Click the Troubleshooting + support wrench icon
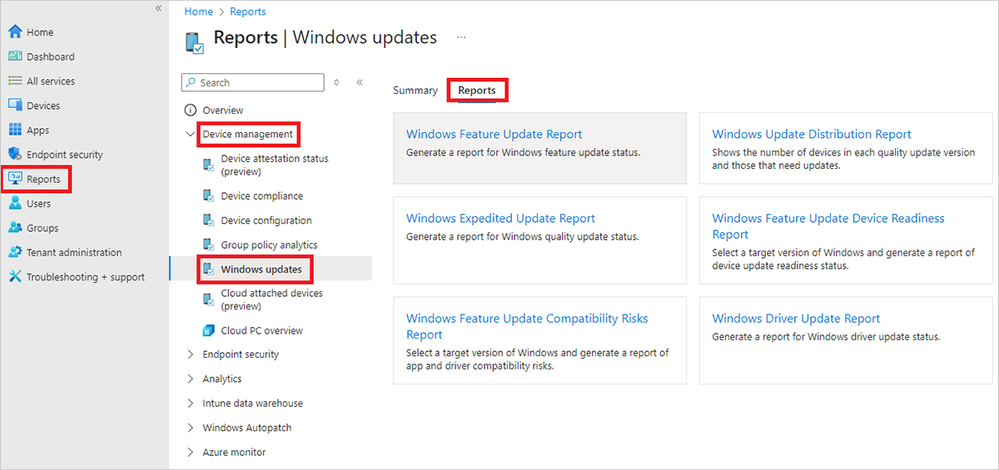Screen dimensions: 999x470 (15, 276)
